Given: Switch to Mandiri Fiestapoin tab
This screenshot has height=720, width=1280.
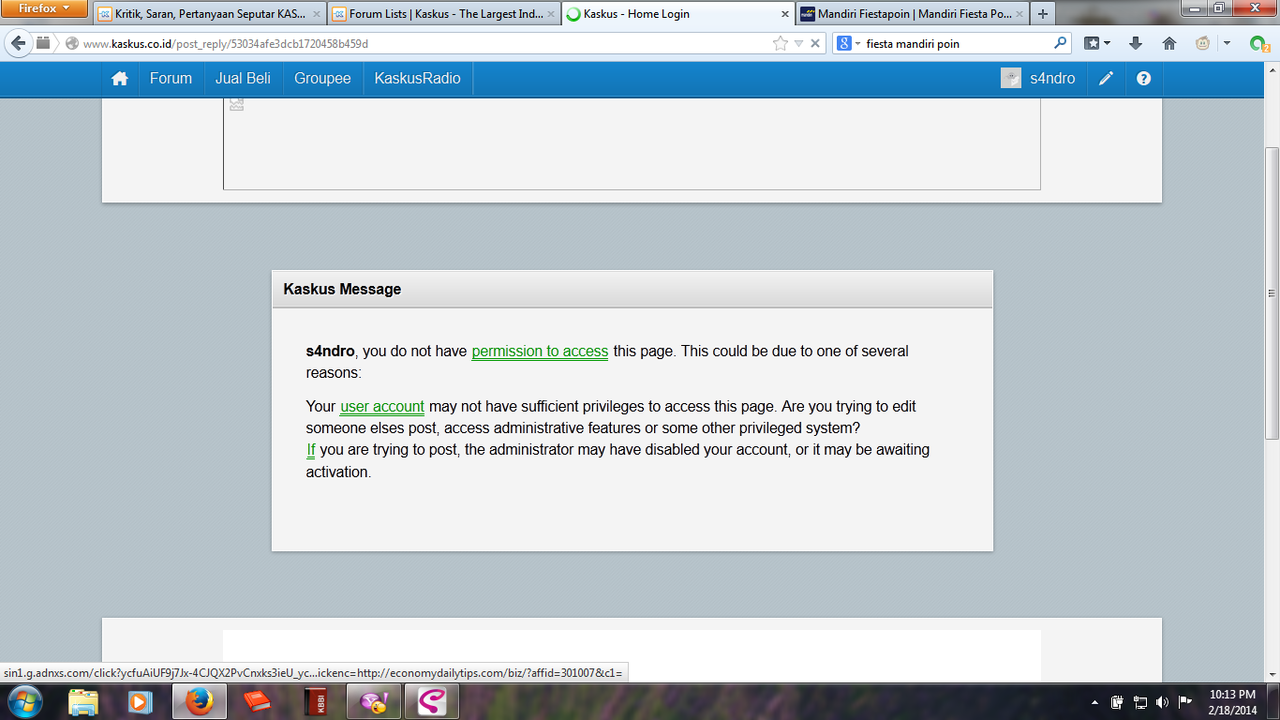Looking at the screenshot, I should 912,14.
